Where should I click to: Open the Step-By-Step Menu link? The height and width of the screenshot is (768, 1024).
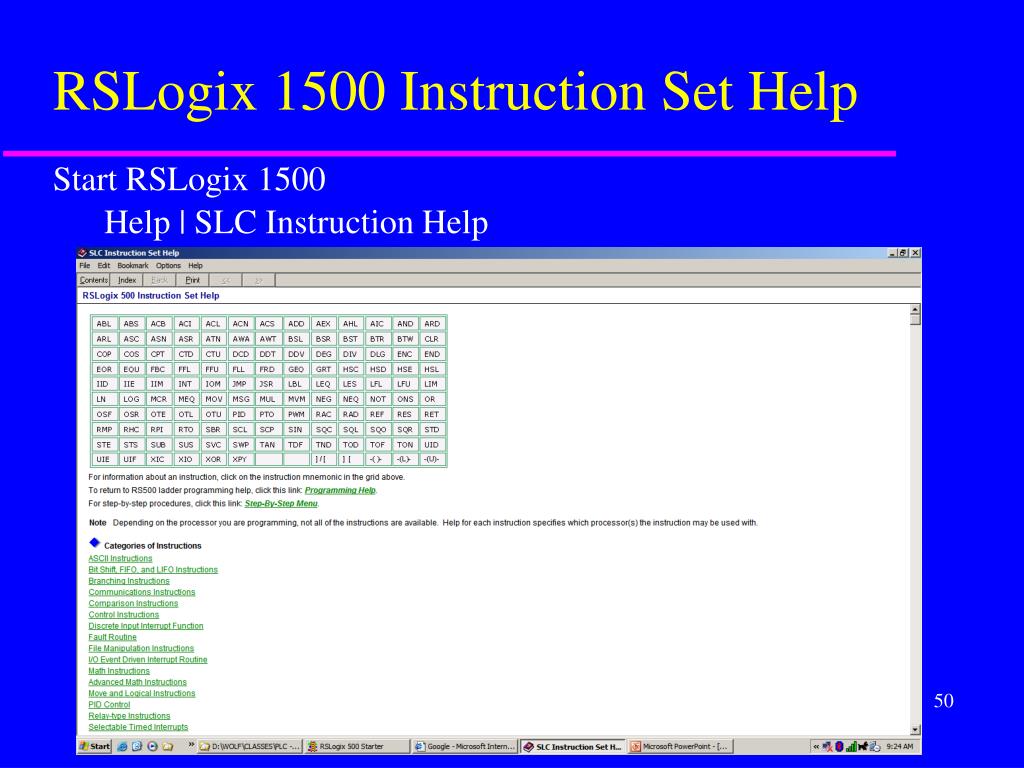click(x=281, y=504)
